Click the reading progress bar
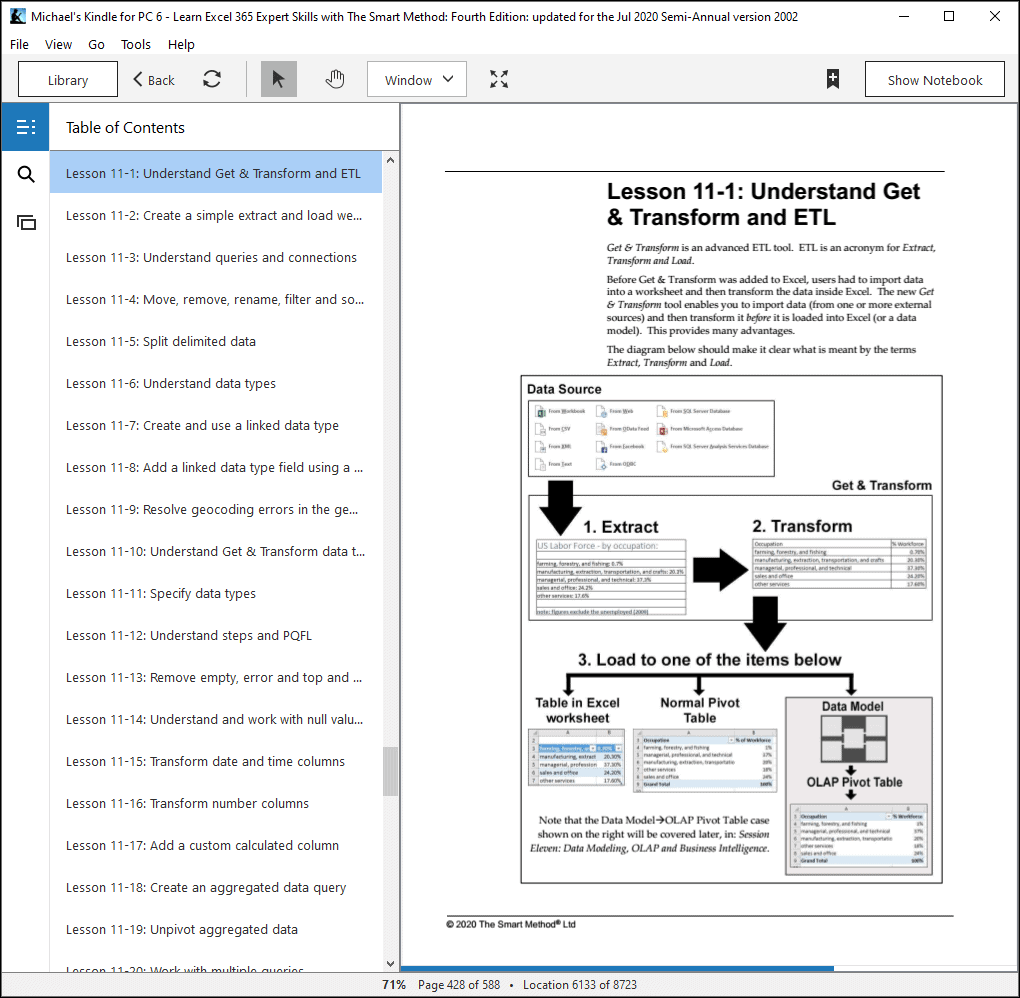Image resolution: width=1020 pixels, height=998 pixels. pyautogui.click(x=709, y=969)
